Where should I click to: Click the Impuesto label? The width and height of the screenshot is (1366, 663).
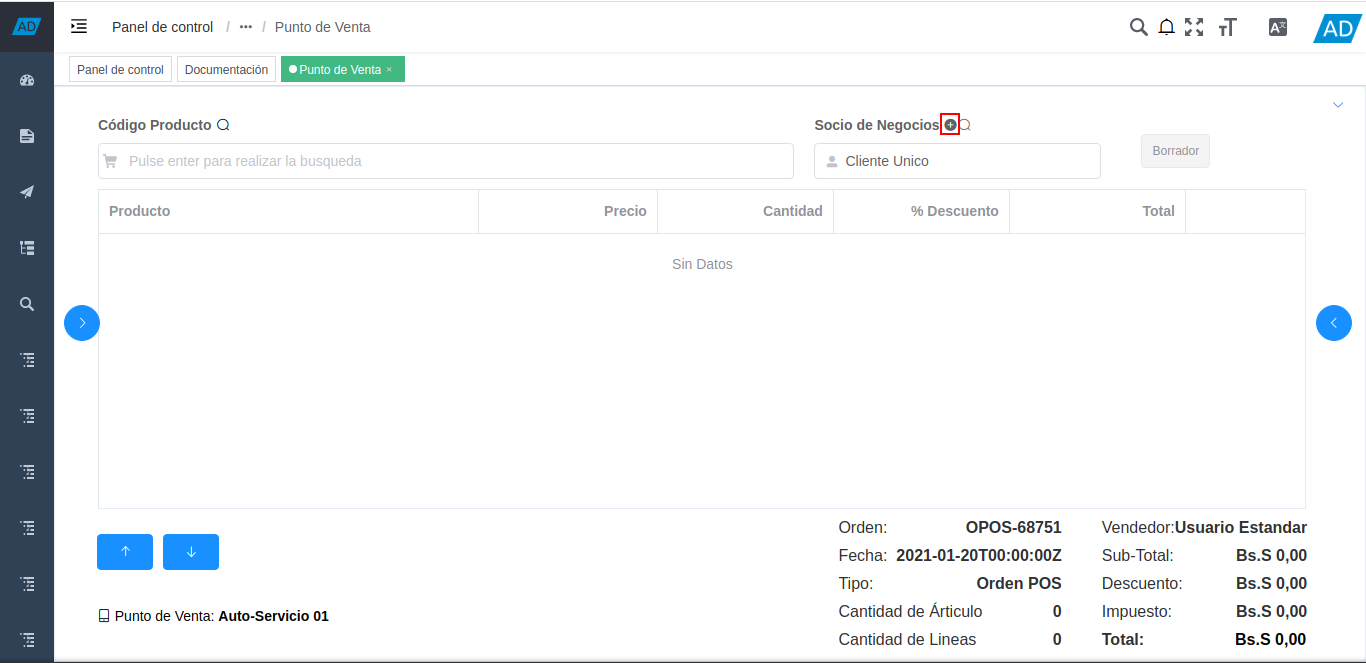[1136, 611]
